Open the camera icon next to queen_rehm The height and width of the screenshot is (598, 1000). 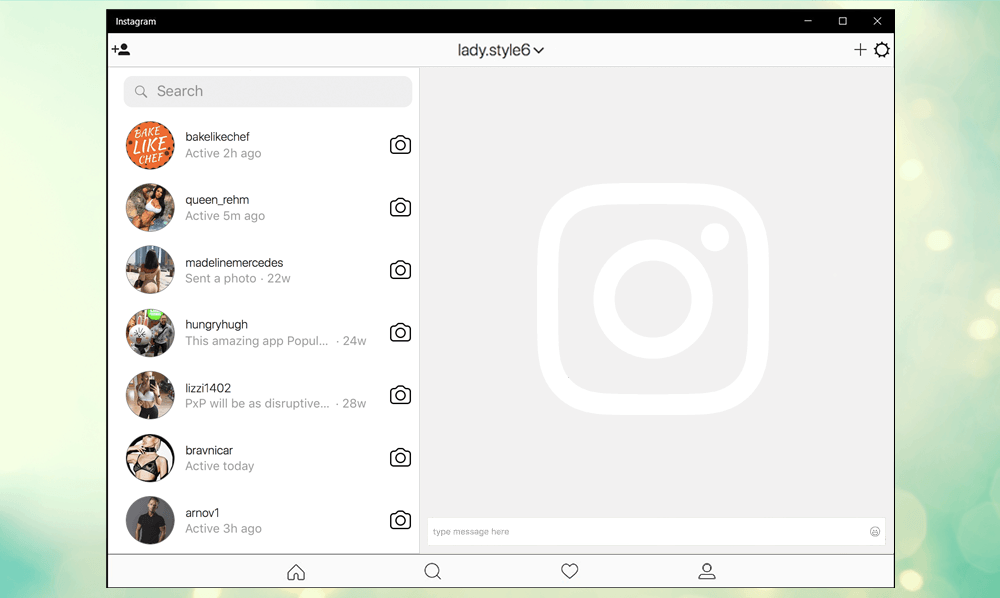coord(400,207)
